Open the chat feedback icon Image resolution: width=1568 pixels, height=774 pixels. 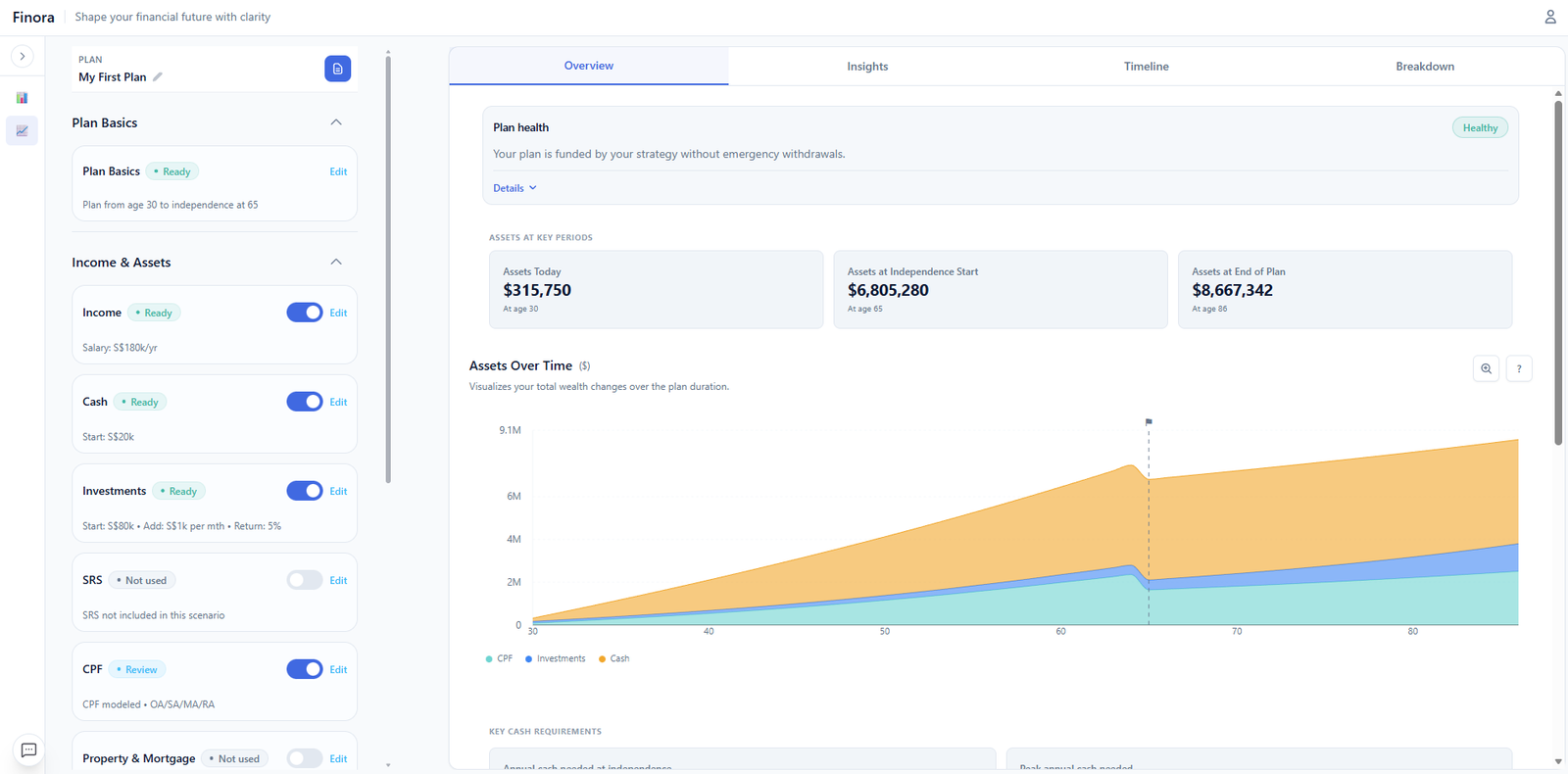[28, 750]
